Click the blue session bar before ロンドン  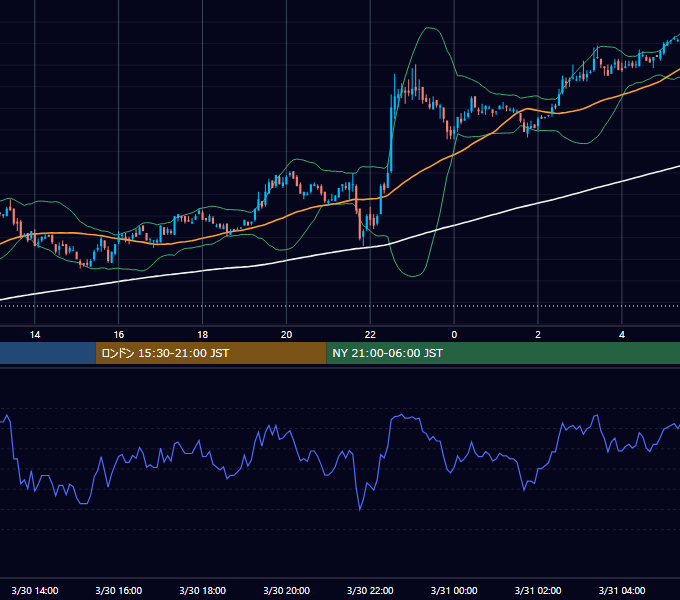tap(48, 353)
